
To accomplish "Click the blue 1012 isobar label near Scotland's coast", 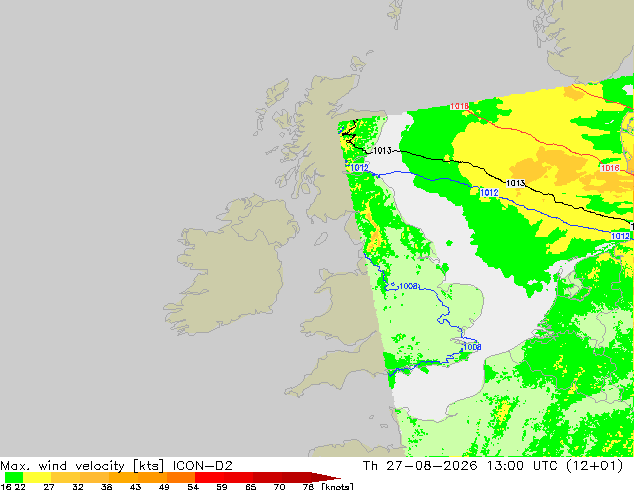I will (x=359, y=167).
